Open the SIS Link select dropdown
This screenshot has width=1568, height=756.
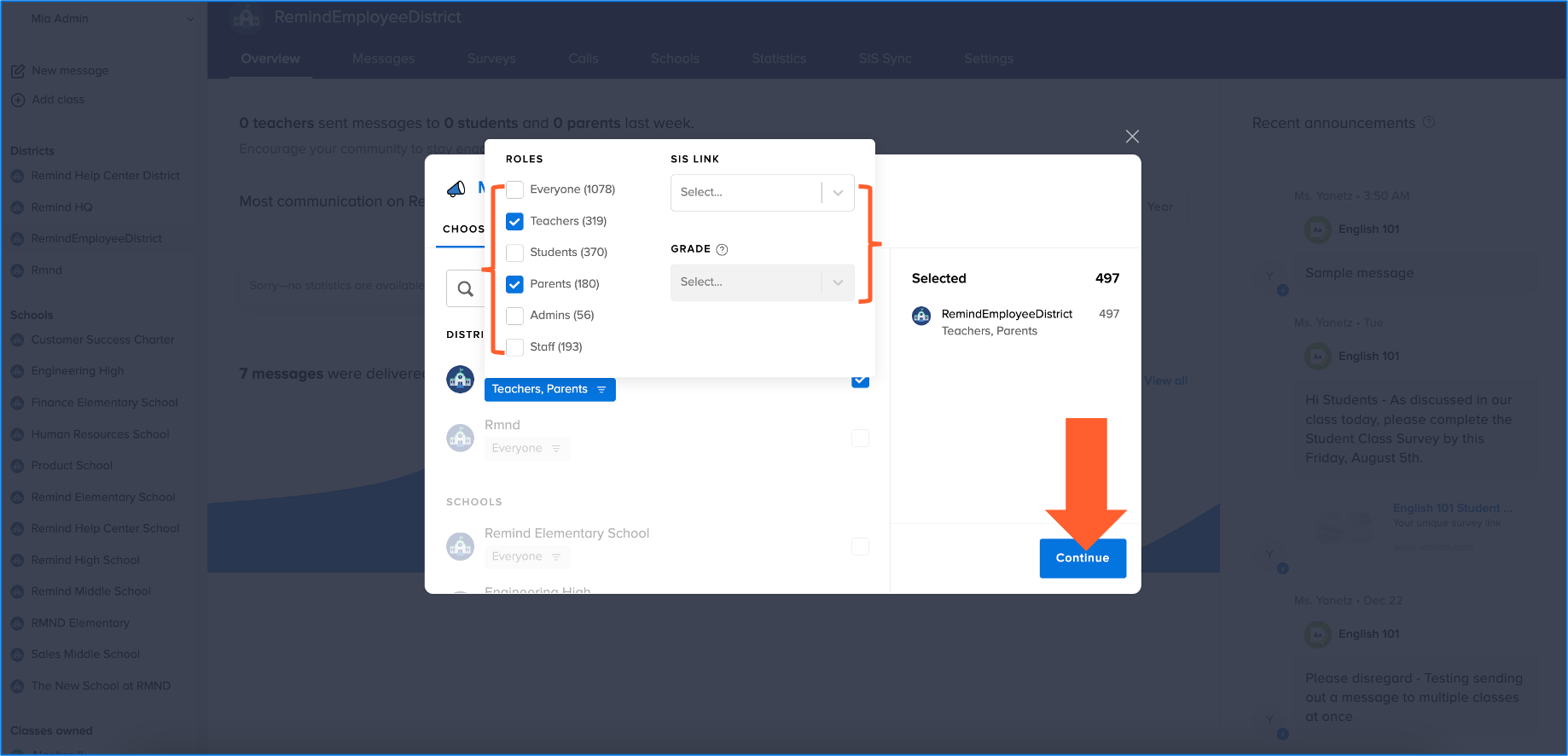pyautogui.click(x=762, y=193)
